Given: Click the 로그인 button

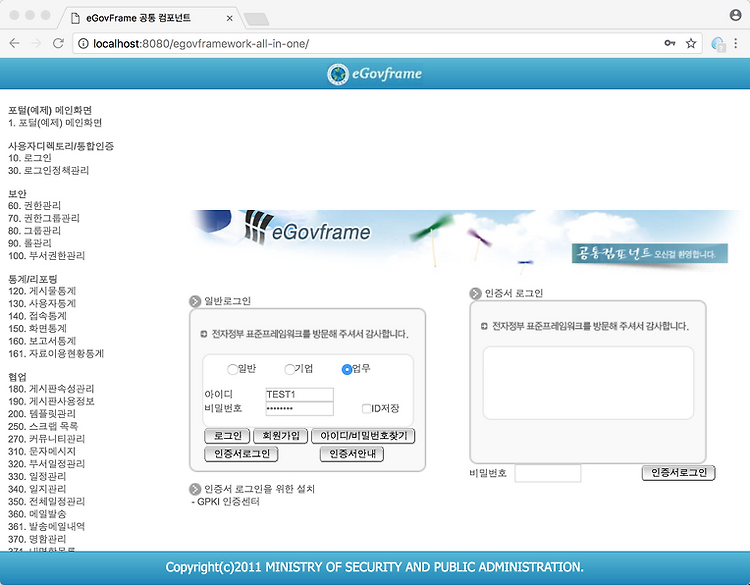Looking at the screenshot, I should point(227,436).
